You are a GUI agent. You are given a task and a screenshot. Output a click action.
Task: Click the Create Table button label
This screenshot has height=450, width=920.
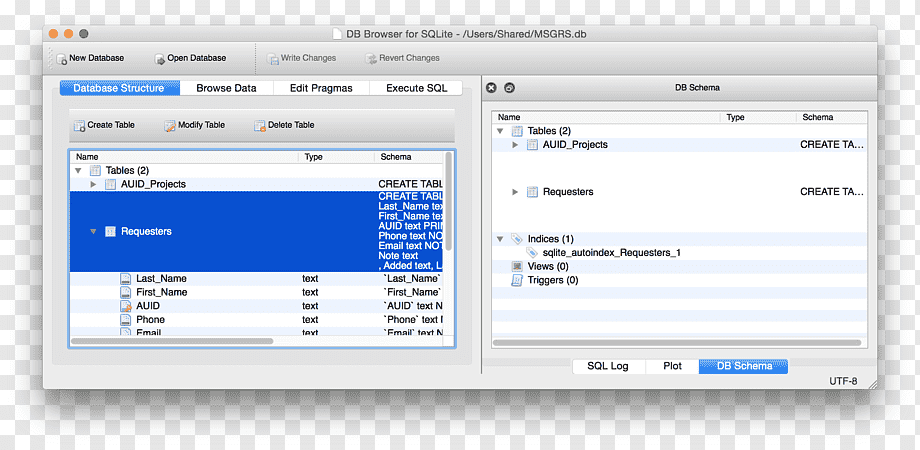(x=111, y=125)
